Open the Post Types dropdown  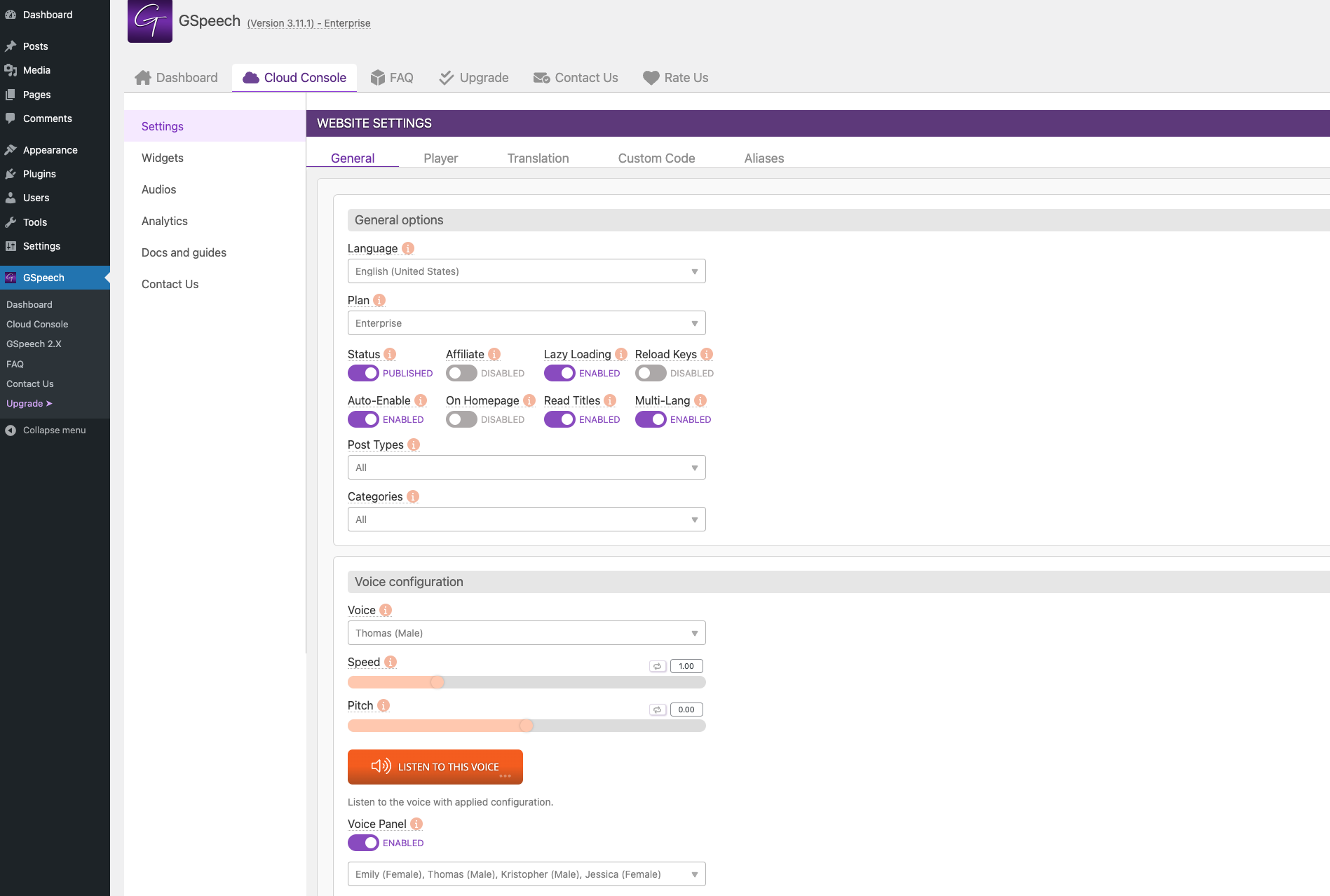coord(527,468)
